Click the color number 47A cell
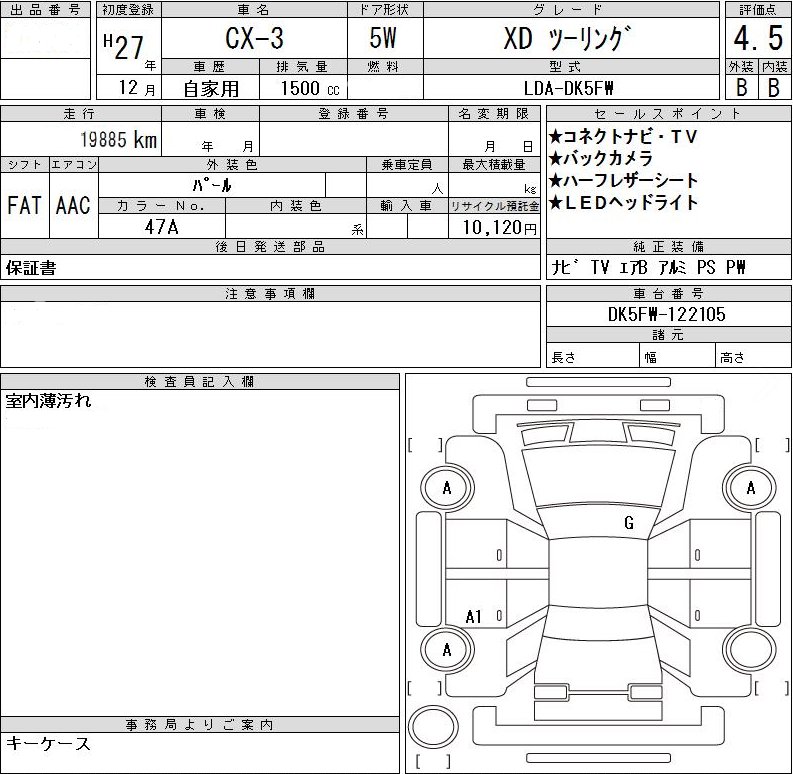793x774 pixels. coord(162,227)
